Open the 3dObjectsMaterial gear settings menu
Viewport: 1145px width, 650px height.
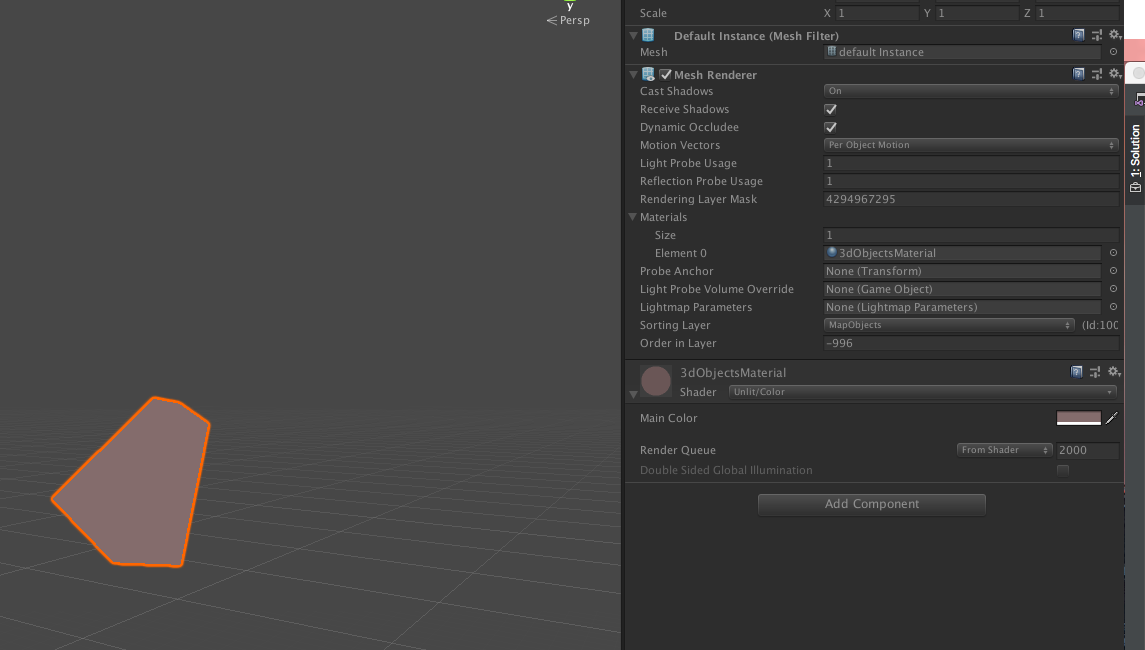(1114, 371)
